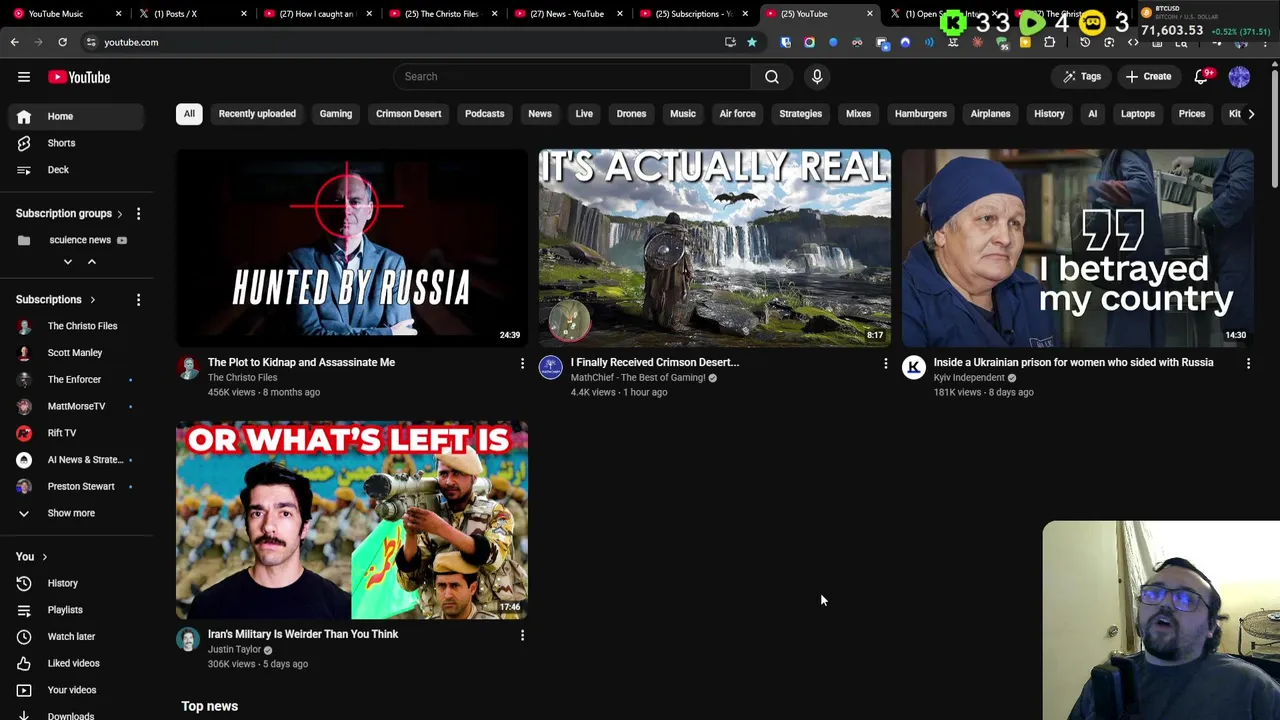The width and height of the screenshot is (1280, 720).
Task: Click Kyiv Independent channel avatar
Action: (x=914, y=368)
